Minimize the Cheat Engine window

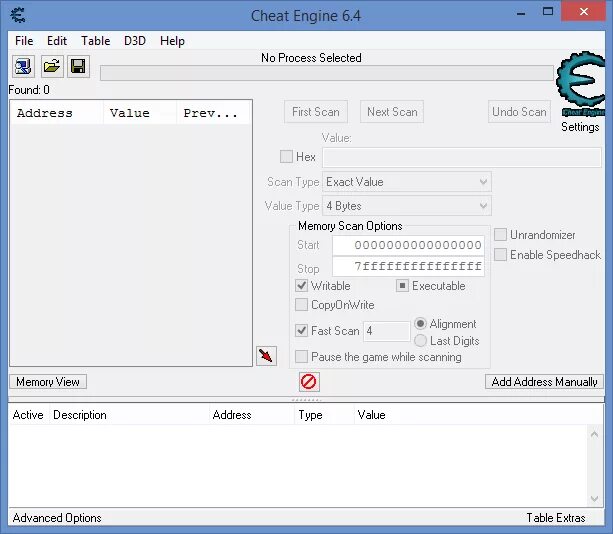tap(521, 13)
